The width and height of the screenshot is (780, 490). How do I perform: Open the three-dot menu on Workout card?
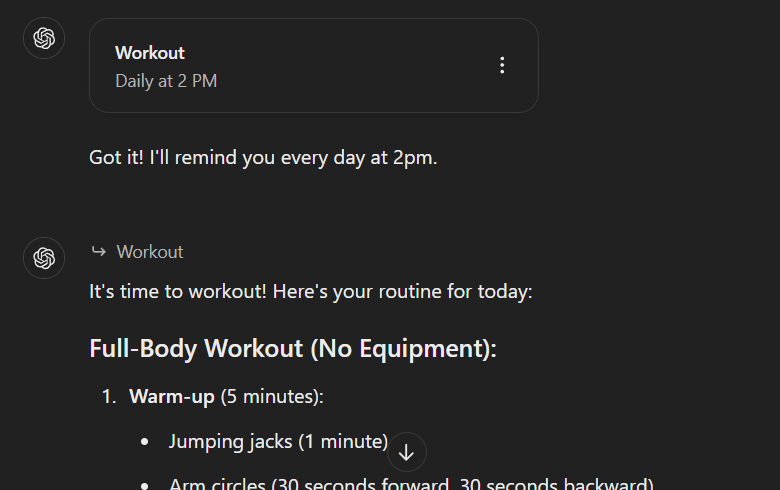click(502, 66)
